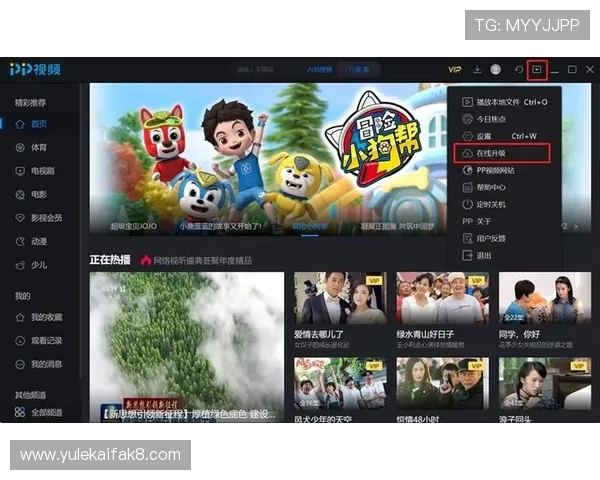Open 浪子回头 thumbnail
Image resolution: width=600 pixels, height=480 pixels.
point(545,384)
